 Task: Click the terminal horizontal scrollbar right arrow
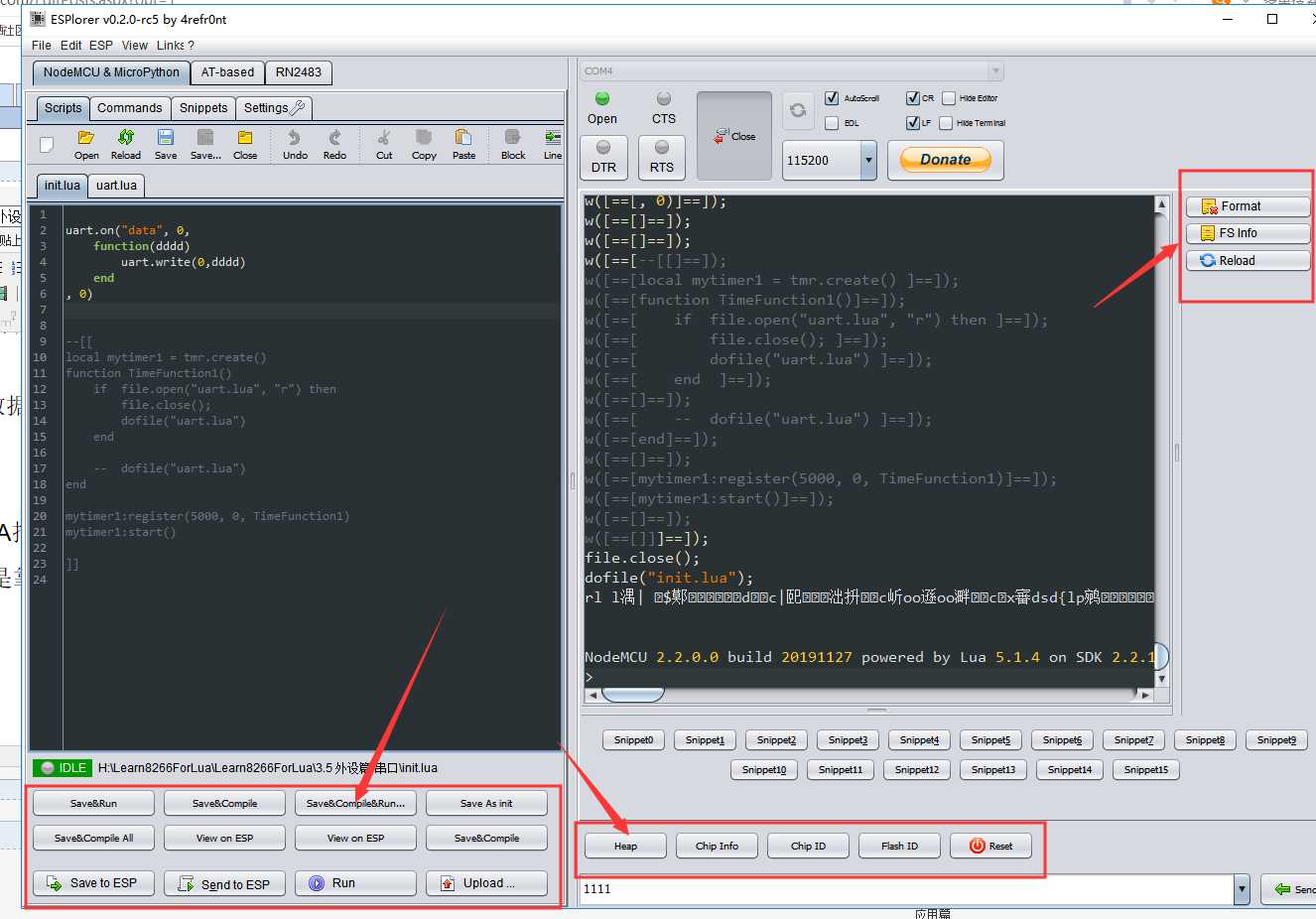(x=1145, y=695)
